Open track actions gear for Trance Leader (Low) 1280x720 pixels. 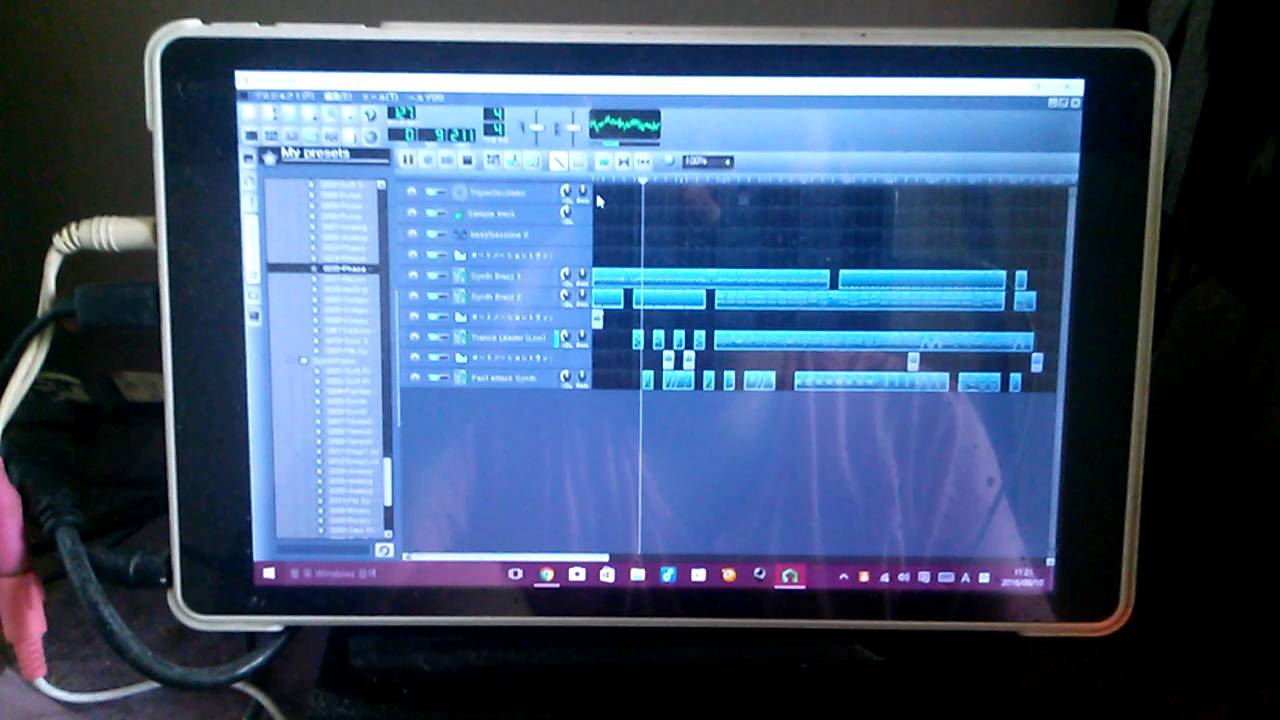coord(412,338)
